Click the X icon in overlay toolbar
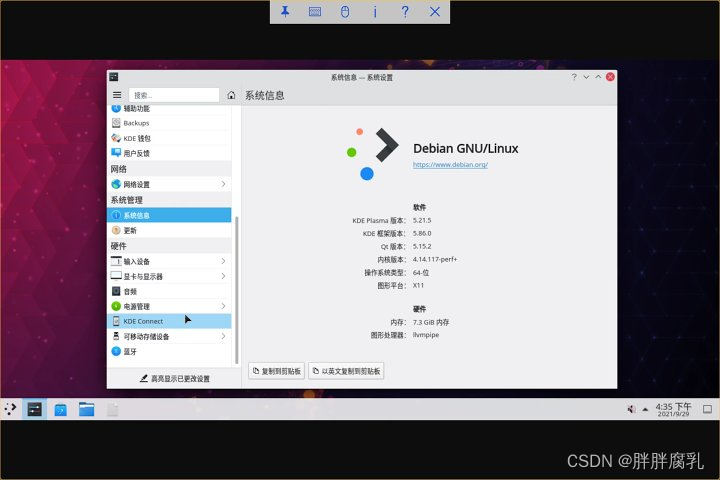The image size is (720, 480). [435, 11]
